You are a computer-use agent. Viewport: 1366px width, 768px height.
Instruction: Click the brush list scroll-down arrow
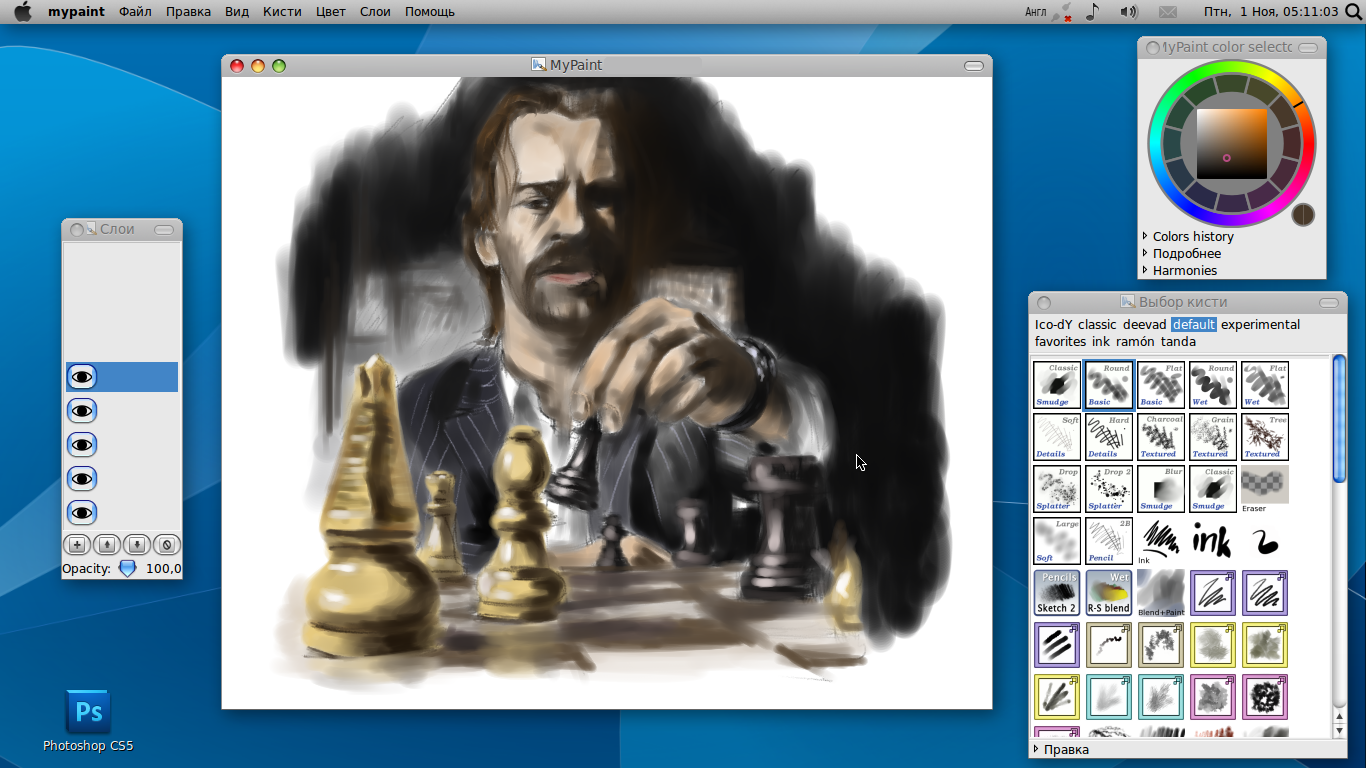[x=1339, y=732]
